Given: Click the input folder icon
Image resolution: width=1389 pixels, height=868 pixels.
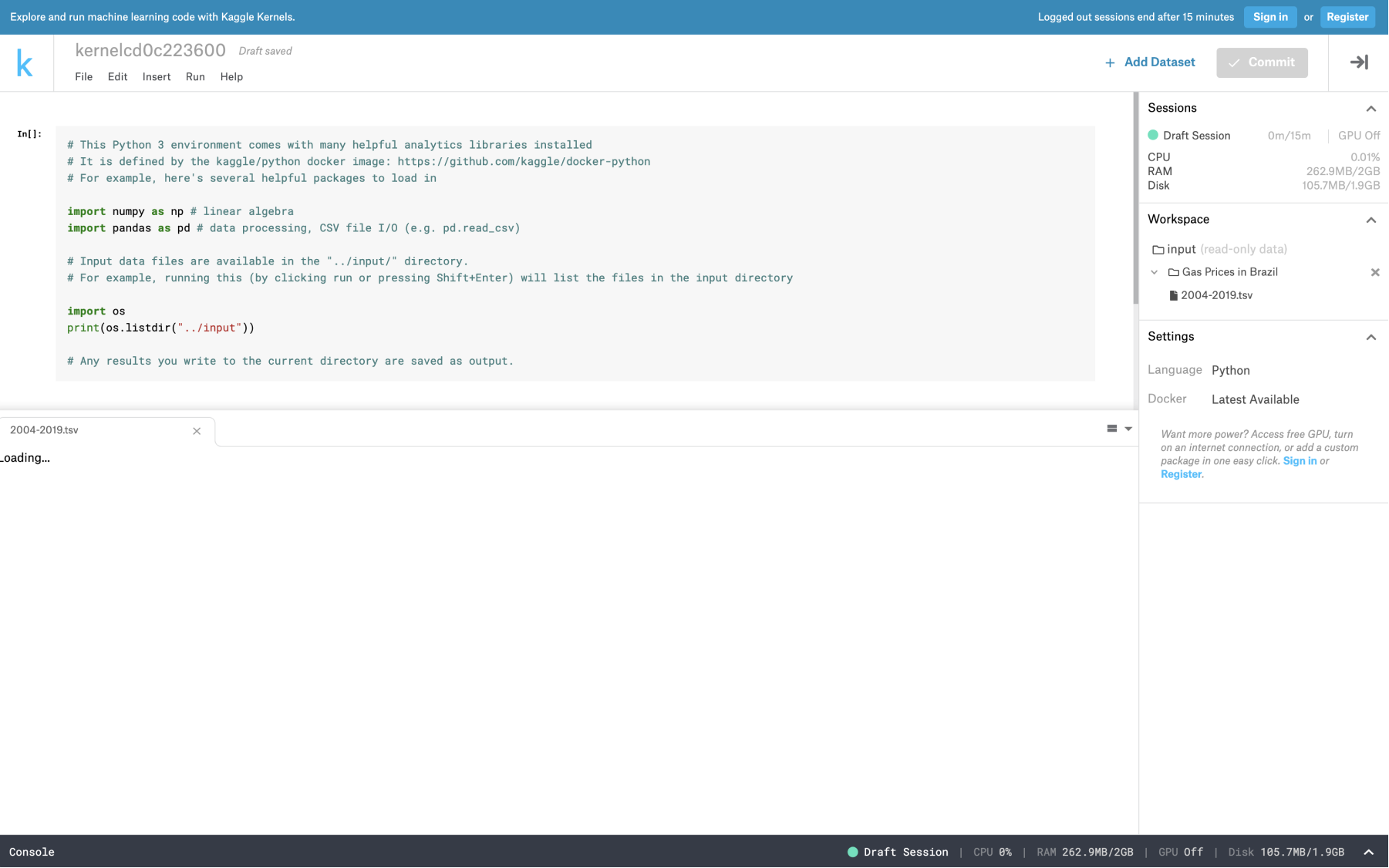Looking at the screenshot, I should (x=1158, y=250).
